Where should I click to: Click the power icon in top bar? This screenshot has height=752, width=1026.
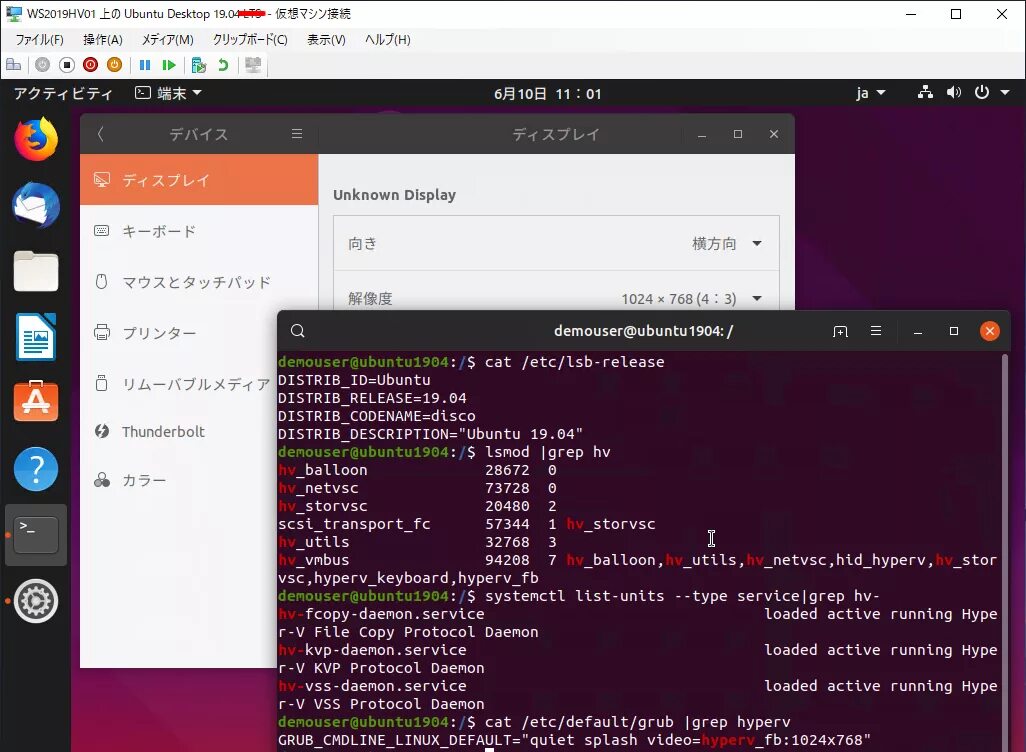[982, 93]
